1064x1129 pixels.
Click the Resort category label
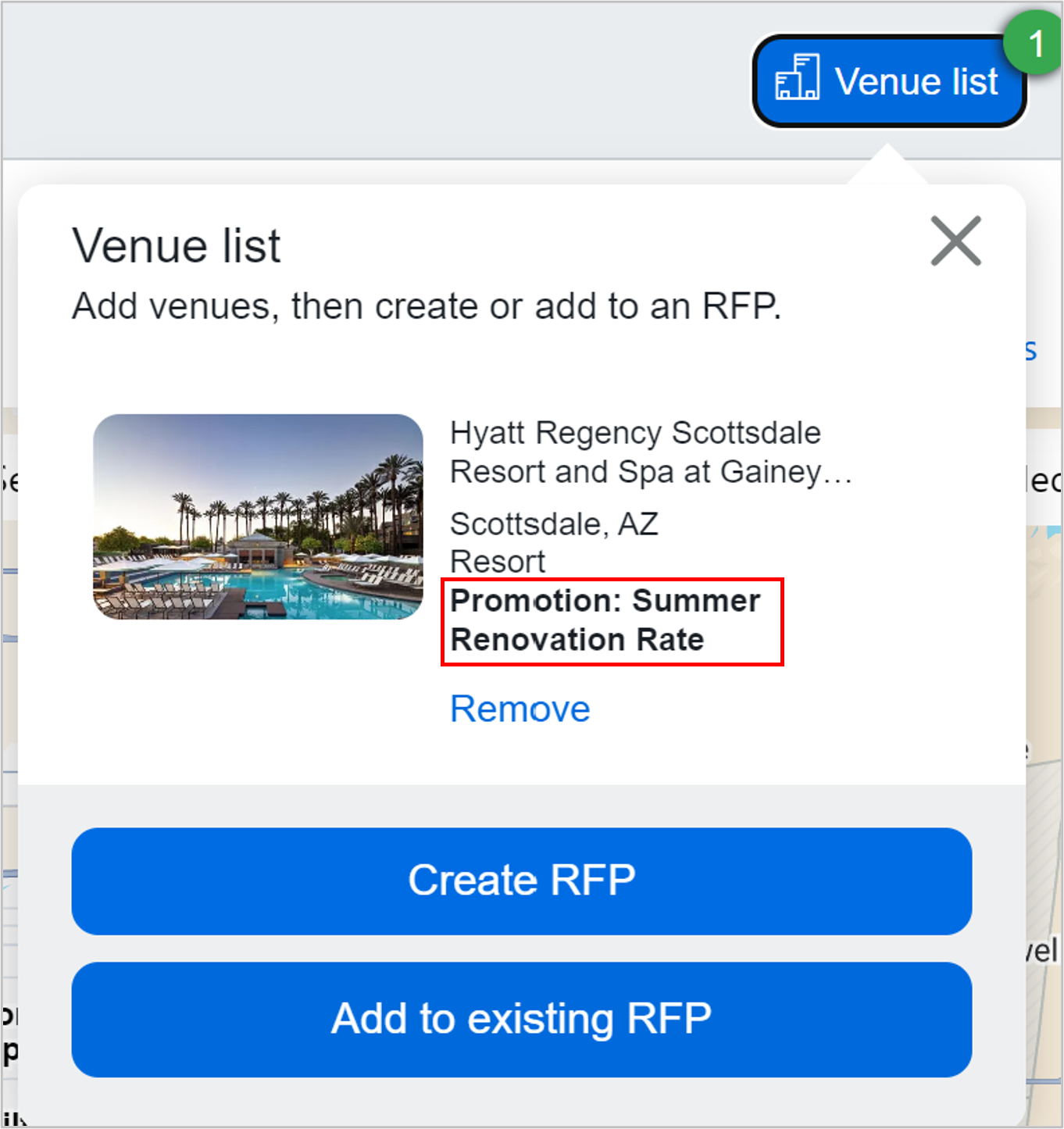[497, 561]
